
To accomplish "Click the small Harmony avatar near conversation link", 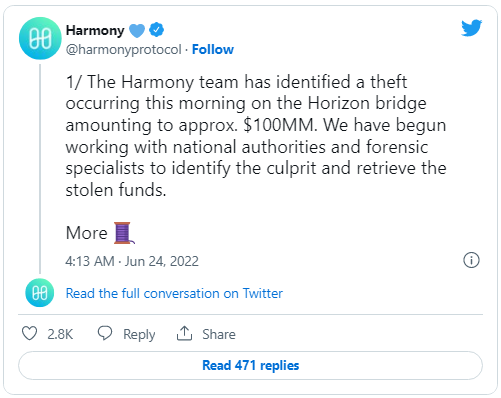I will (40, 293).
